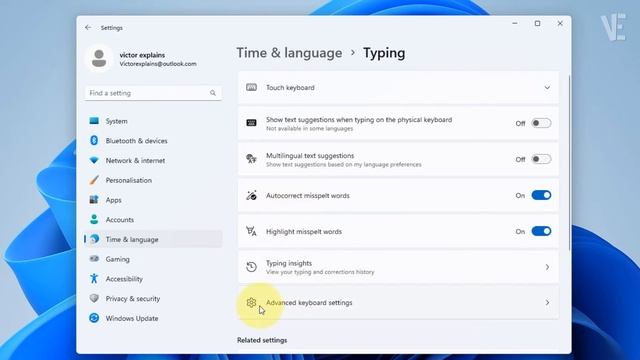Open Typing insights via right chevron
This screenshot has height=360, width=640.
pyautogui.click(x=547, y=267)
